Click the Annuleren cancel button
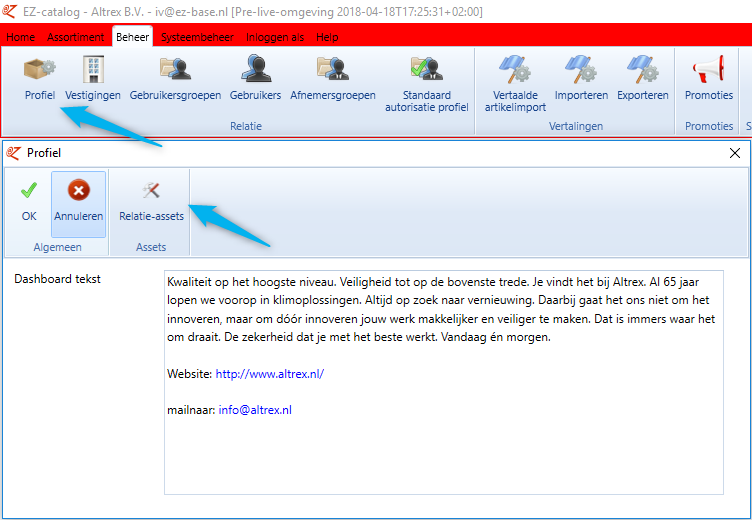The width and height of the screenshot is (752, 520). [79, 204]
